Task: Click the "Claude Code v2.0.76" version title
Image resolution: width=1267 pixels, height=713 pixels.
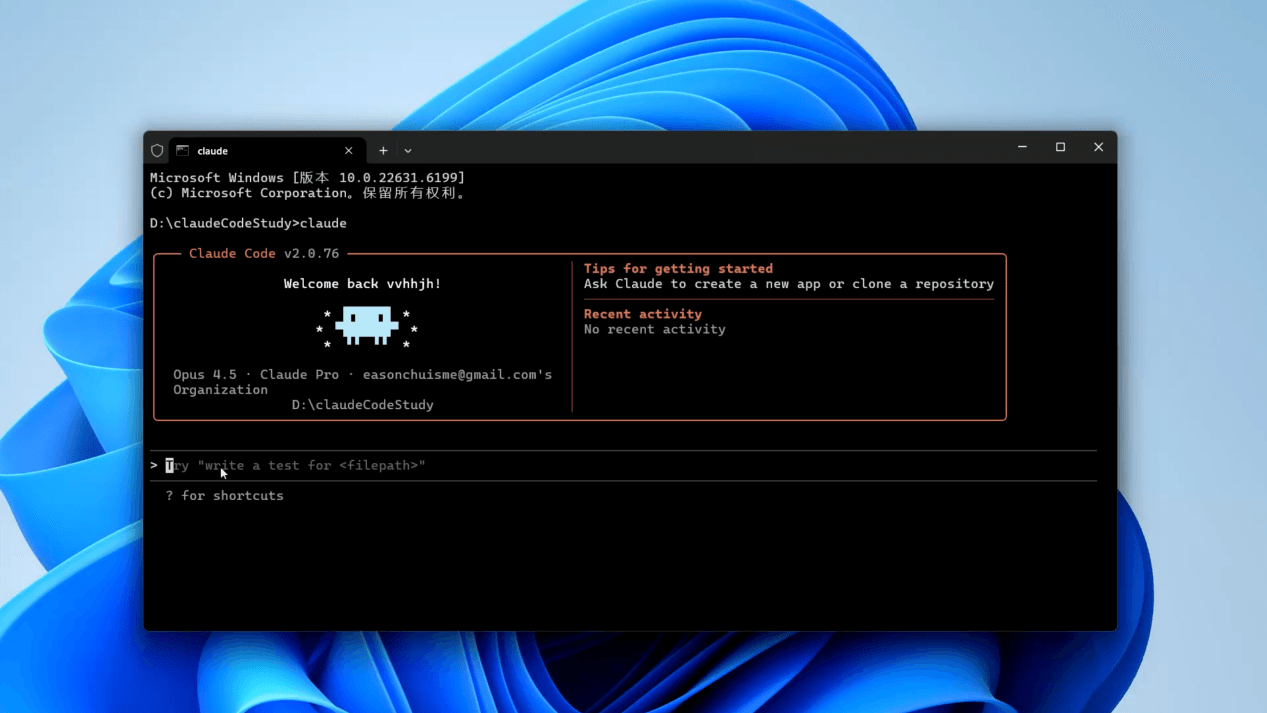Action: [264, 254]
